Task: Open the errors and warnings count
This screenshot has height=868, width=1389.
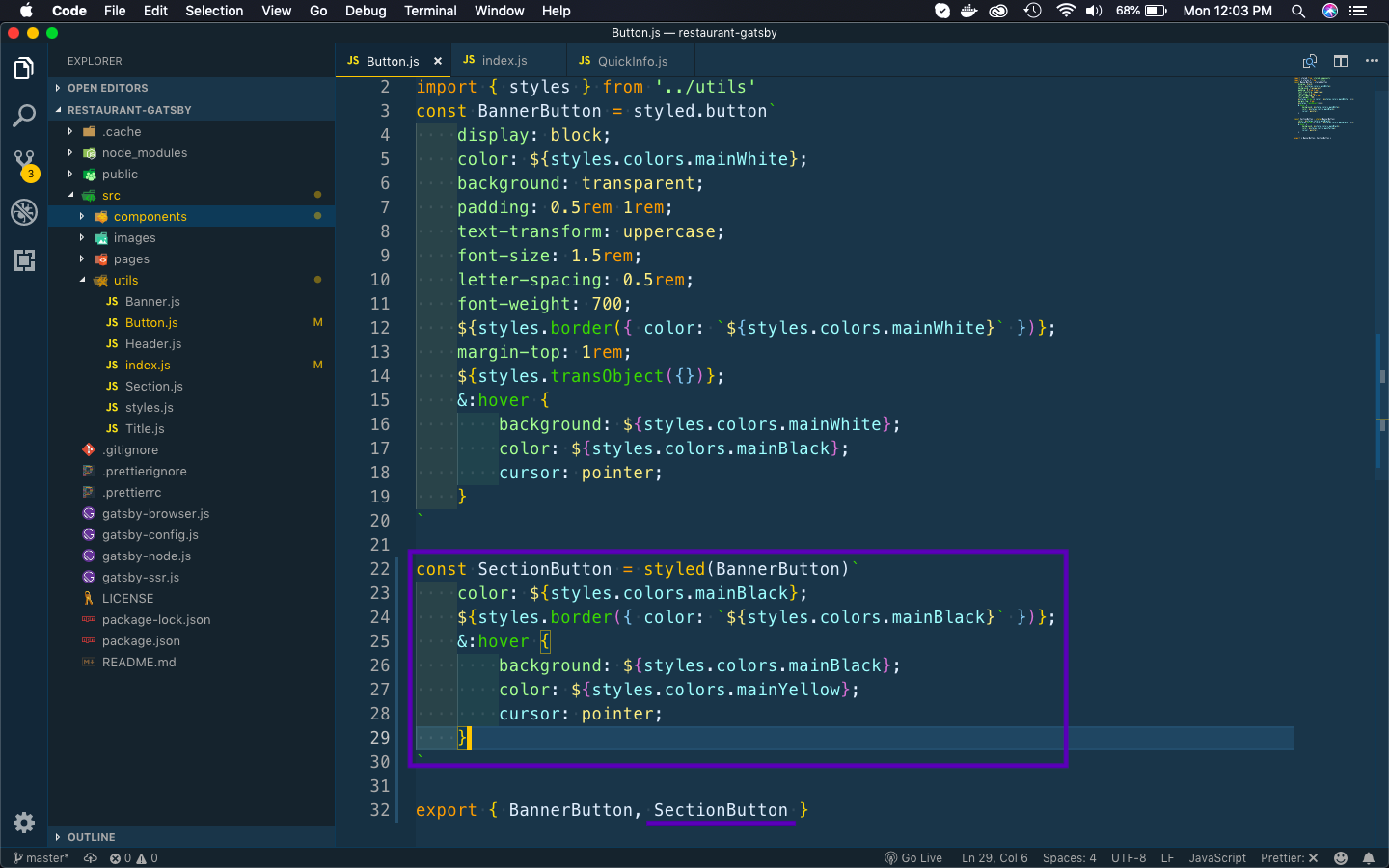Action: coord(133,858)
